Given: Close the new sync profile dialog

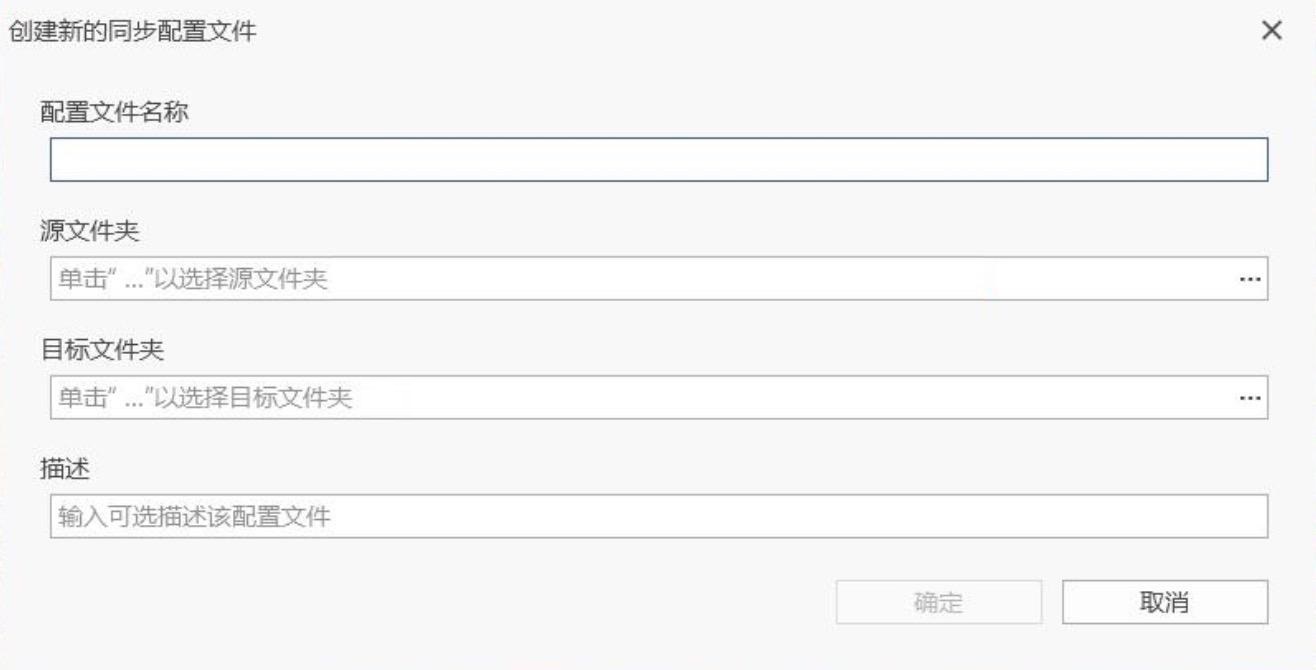Looking at the screenshot, I should [x=1272, y=31].
